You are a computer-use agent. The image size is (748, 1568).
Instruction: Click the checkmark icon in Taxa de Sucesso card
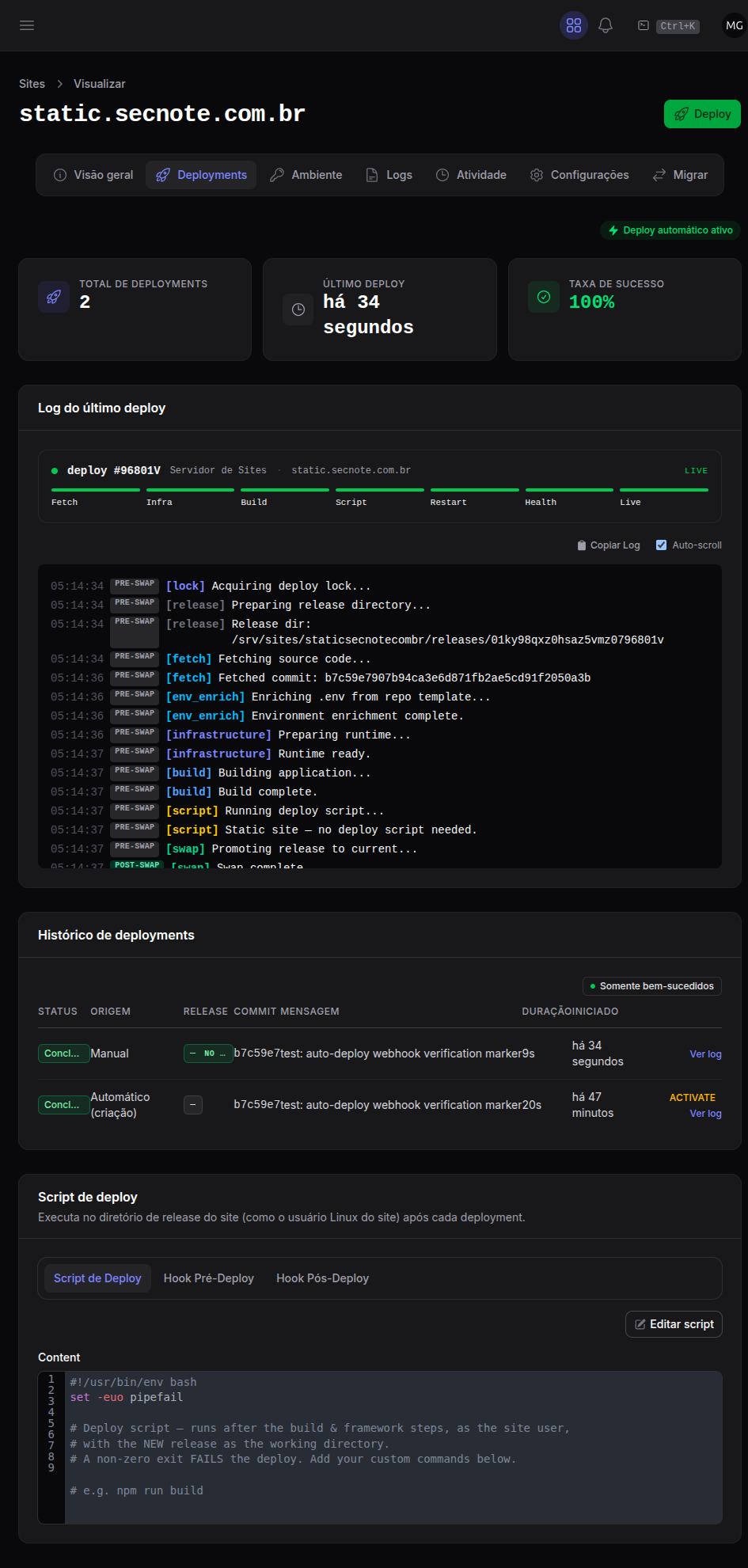544,297
